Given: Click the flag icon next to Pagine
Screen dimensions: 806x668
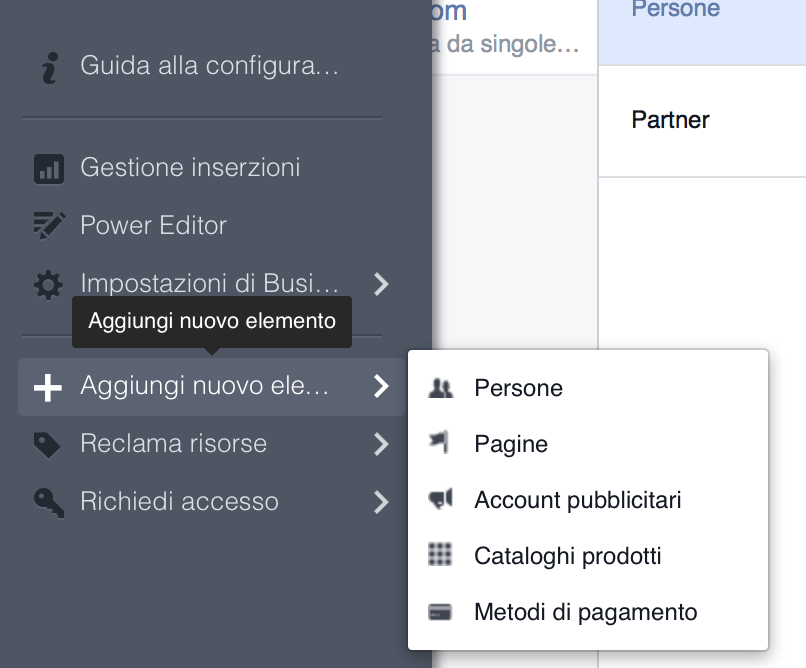Looking at the screenshot, I should [440, 443].
